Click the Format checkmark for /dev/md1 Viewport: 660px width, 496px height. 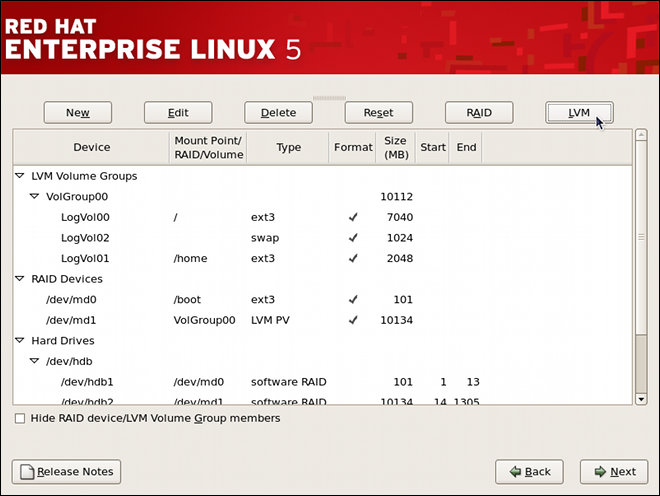pyautogui.click(x=353, y=320)
